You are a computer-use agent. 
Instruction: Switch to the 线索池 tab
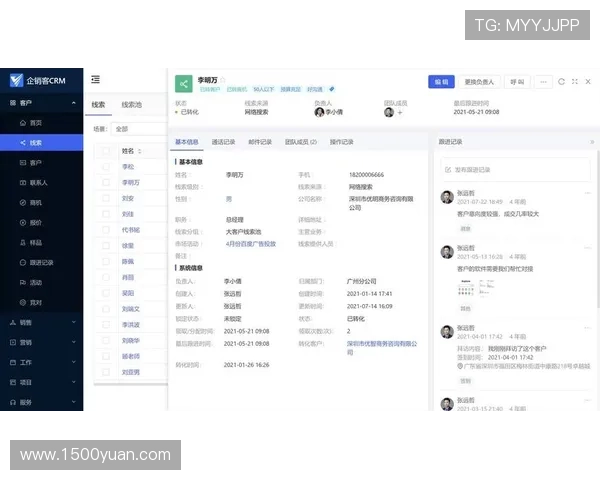tap(131, 104)
